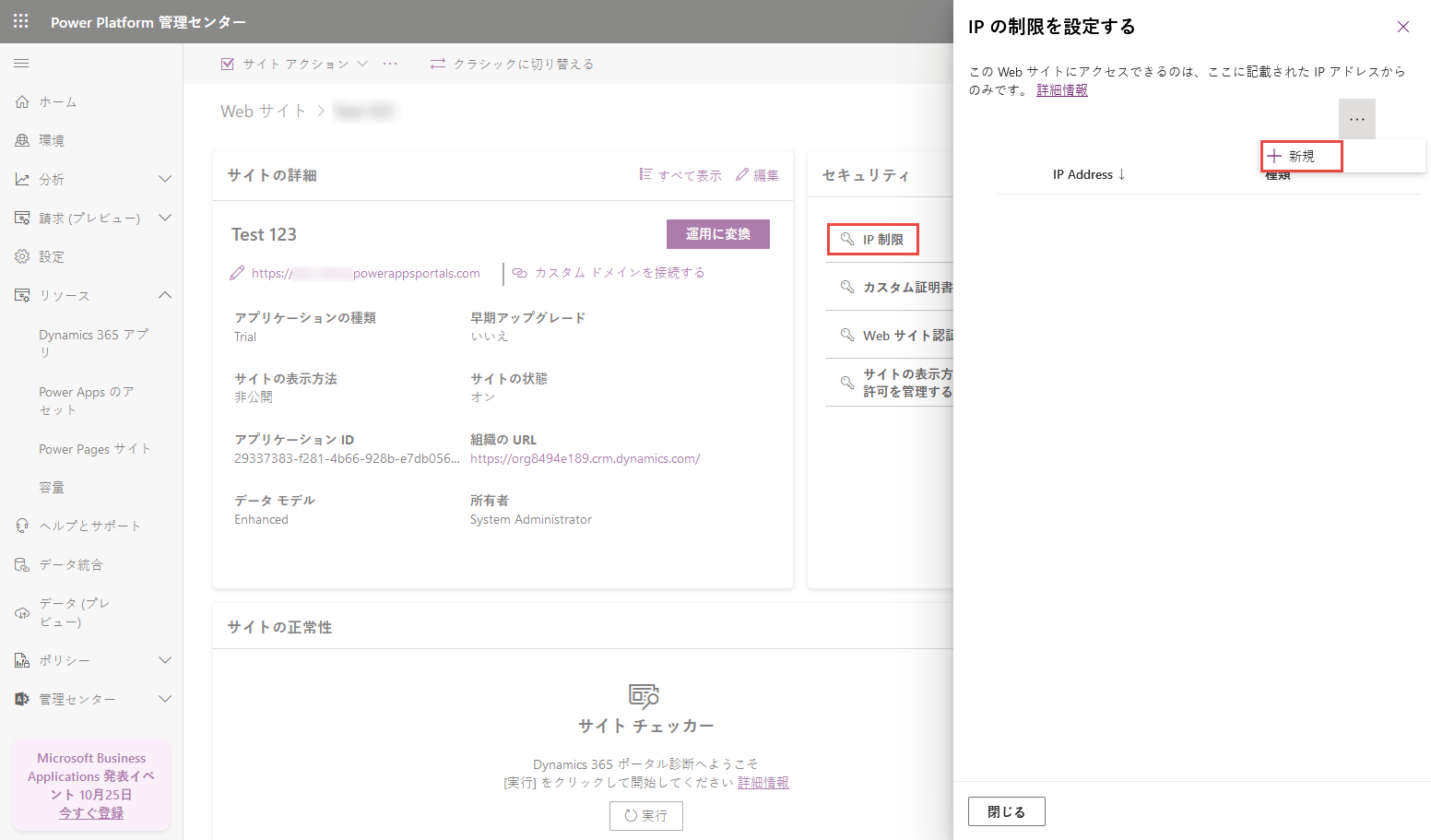The image size is (1431, 840).
Task: Click クラシックに切り替える
Action: [x=512, y=64]
